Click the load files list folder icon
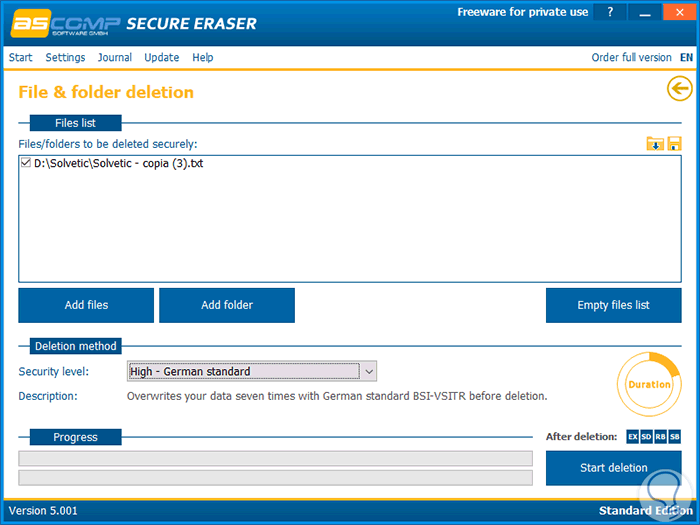Viewport: 700px width, 525px height. pyautogui.click(x=655, y=144)
